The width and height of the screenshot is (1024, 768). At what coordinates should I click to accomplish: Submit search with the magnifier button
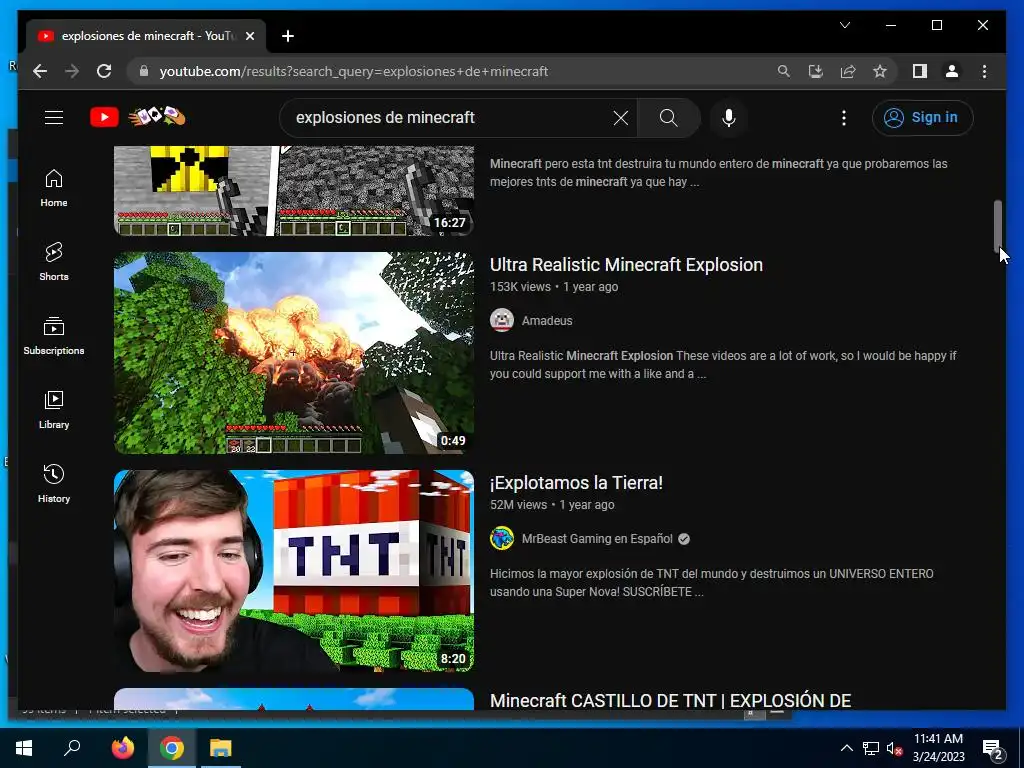[x=668, y=118]
